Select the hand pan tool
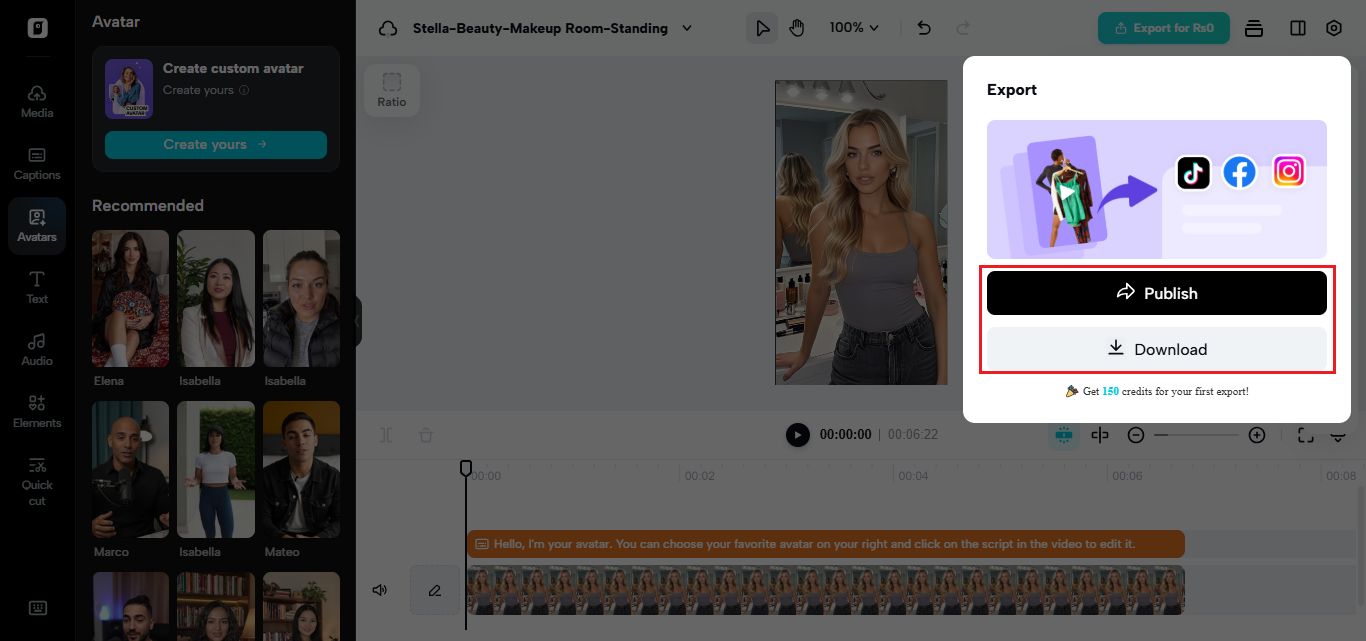Image resolution: width=1366 pixels, height=641 pixels. click(796, 28)
